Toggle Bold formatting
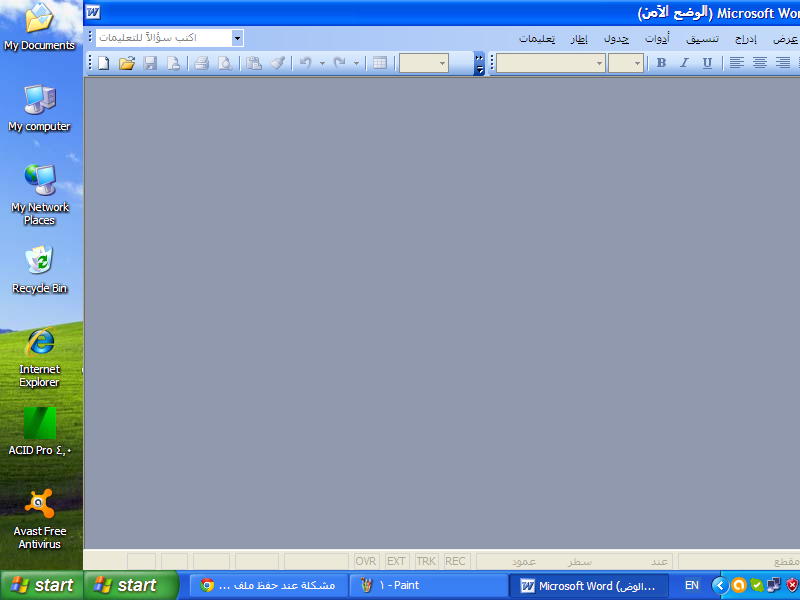 [661, 63]
